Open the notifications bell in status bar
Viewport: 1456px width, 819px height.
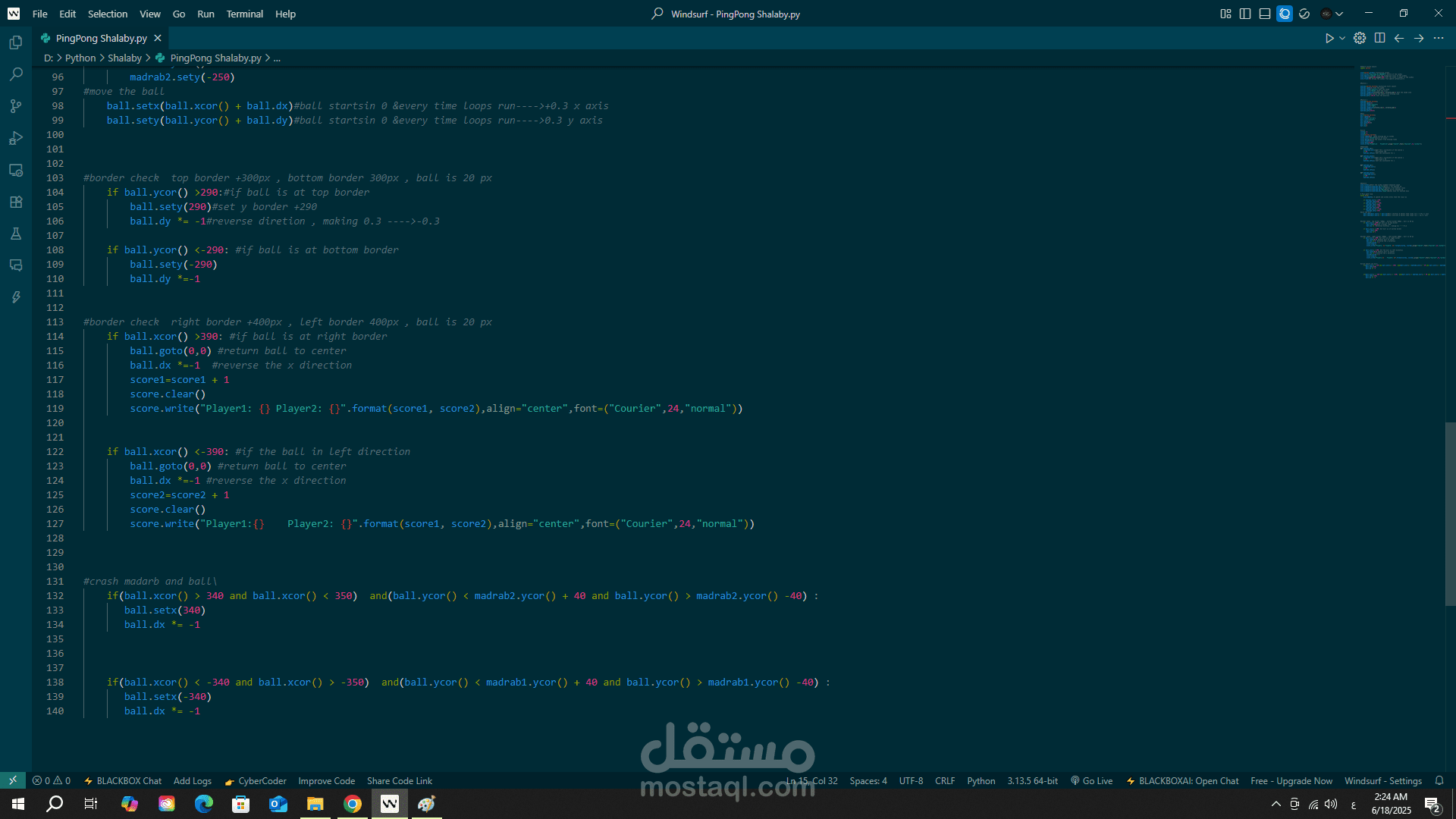coord(1439,780)
